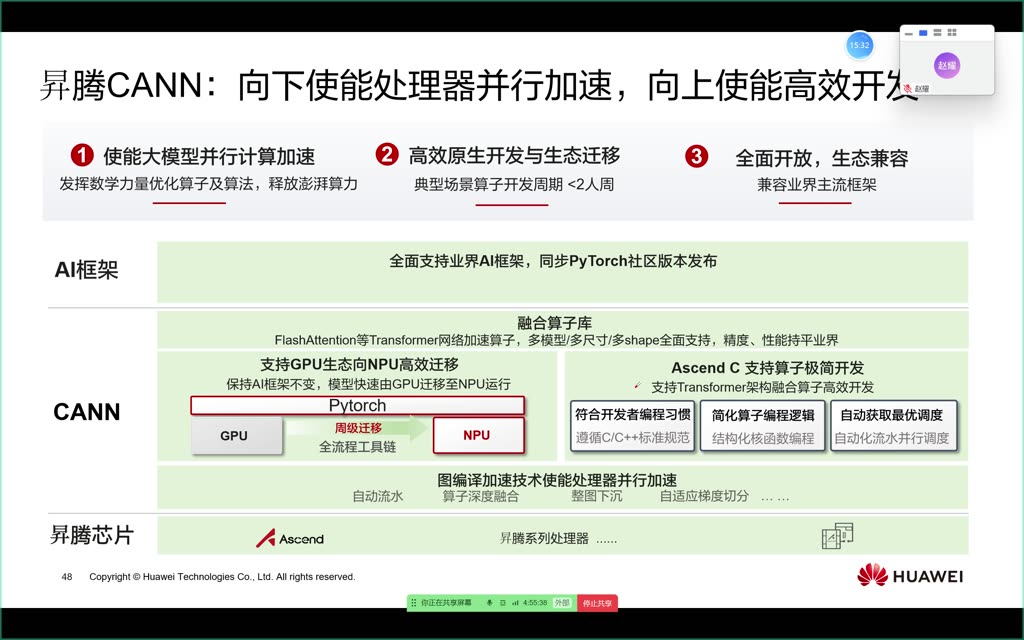Click the 自动获取最优调度 box

coord(892,425)
